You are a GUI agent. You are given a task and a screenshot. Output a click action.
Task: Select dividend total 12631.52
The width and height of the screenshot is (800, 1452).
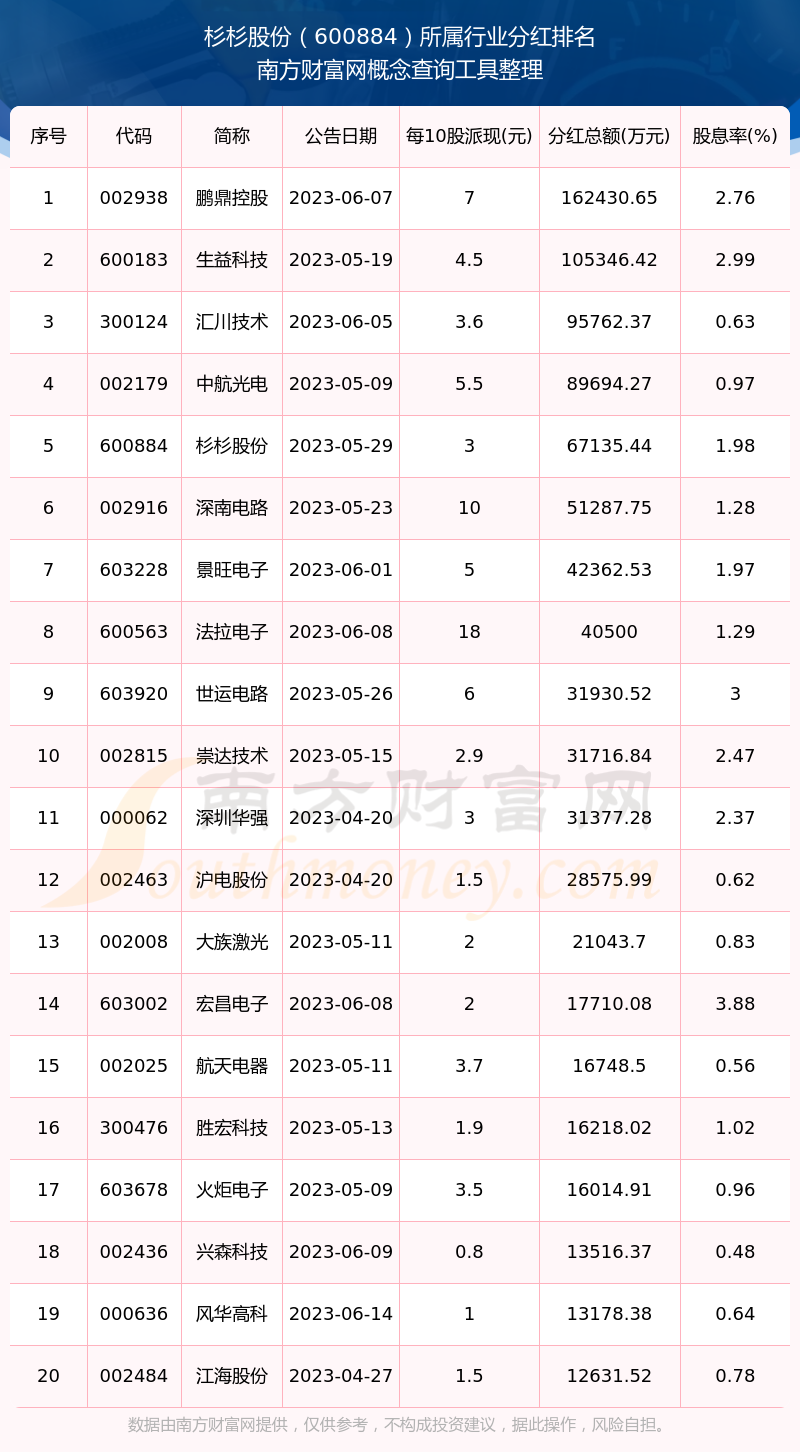(609, 1376)
